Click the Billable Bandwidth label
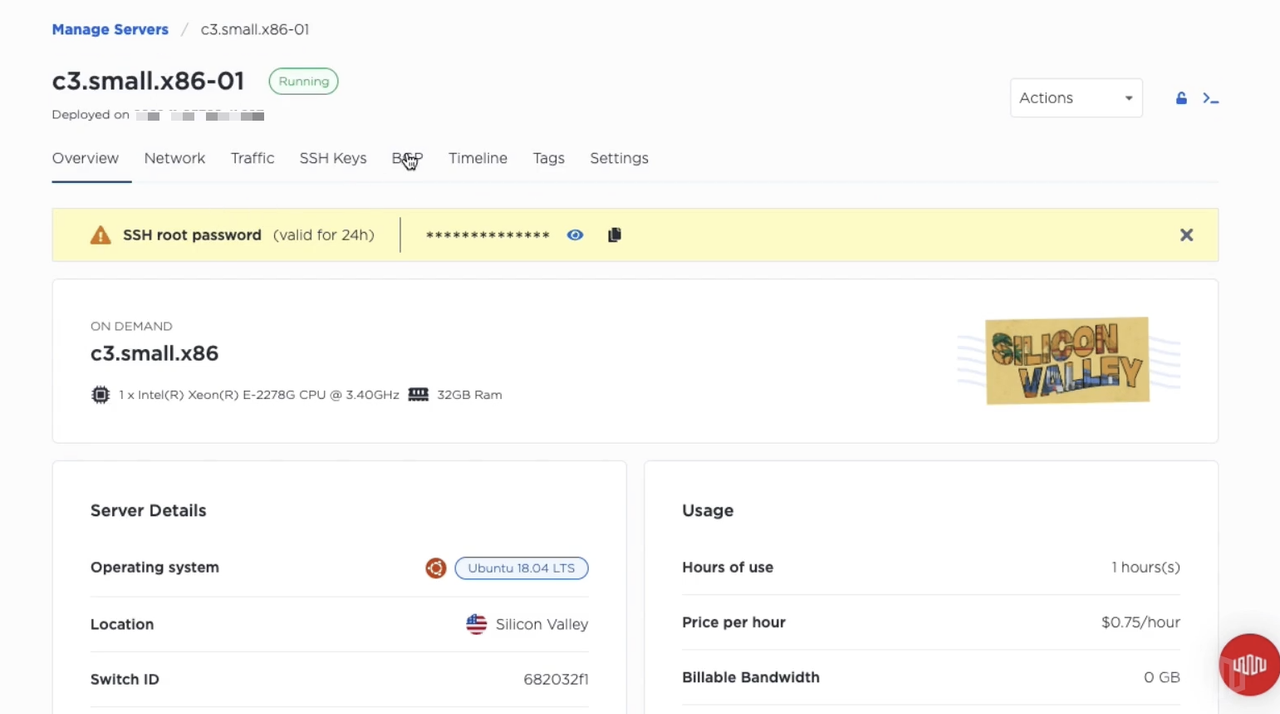This screenshot has height=714, width=1280. coord(751,677)
